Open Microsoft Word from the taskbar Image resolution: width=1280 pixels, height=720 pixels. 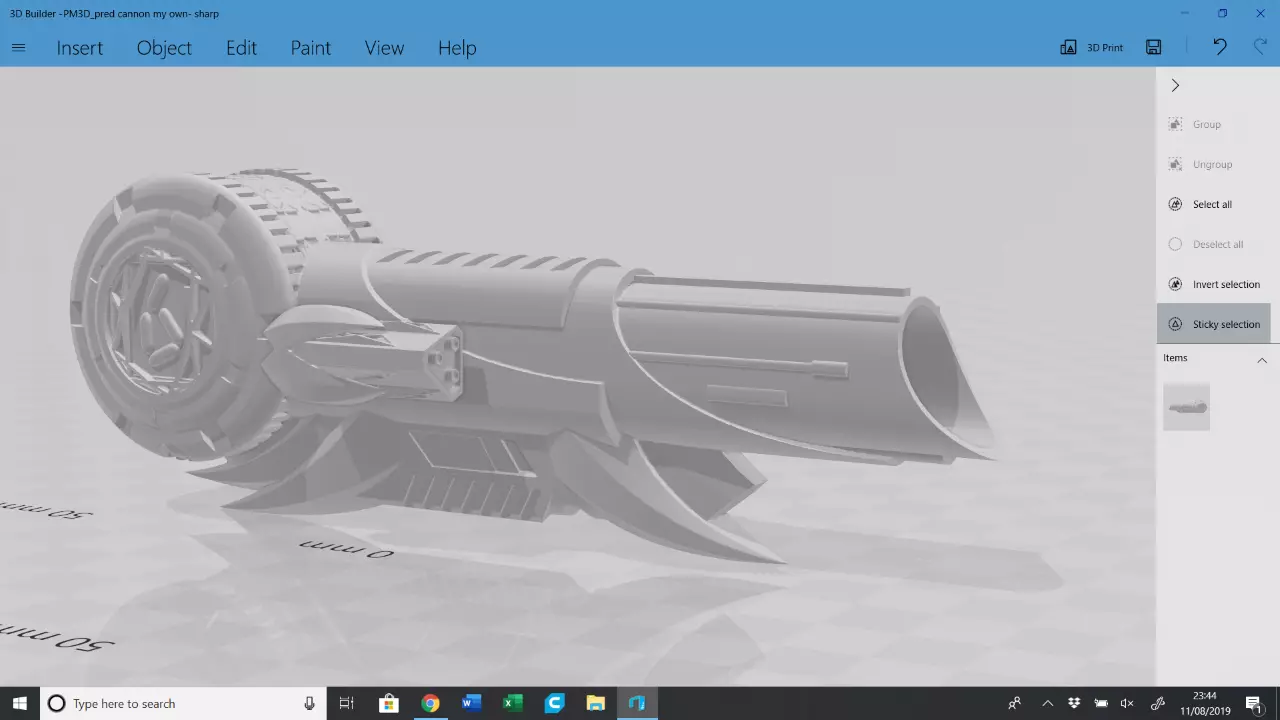471,703
